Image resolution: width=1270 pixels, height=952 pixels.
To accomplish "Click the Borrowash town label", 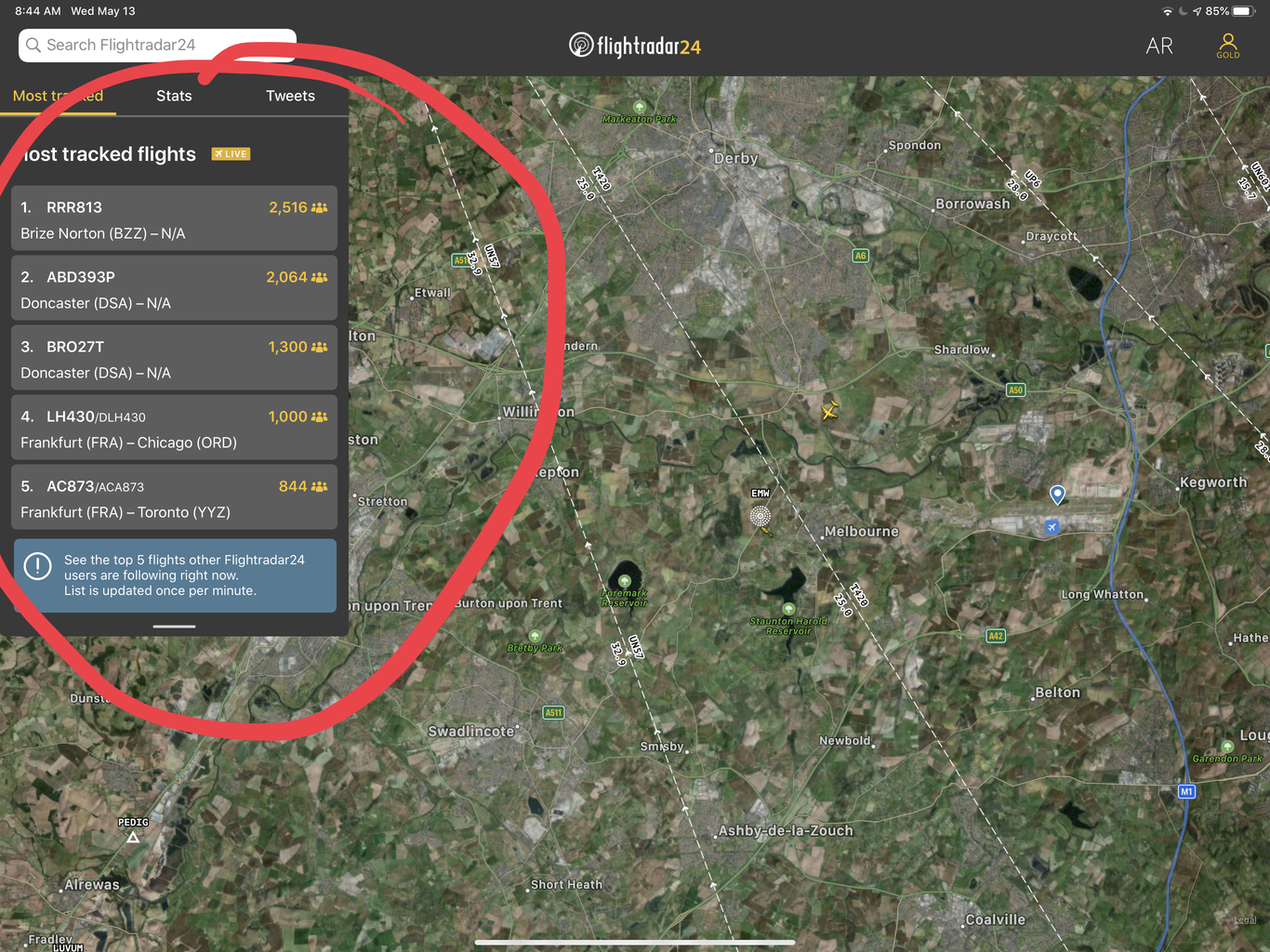I will 972,204.
